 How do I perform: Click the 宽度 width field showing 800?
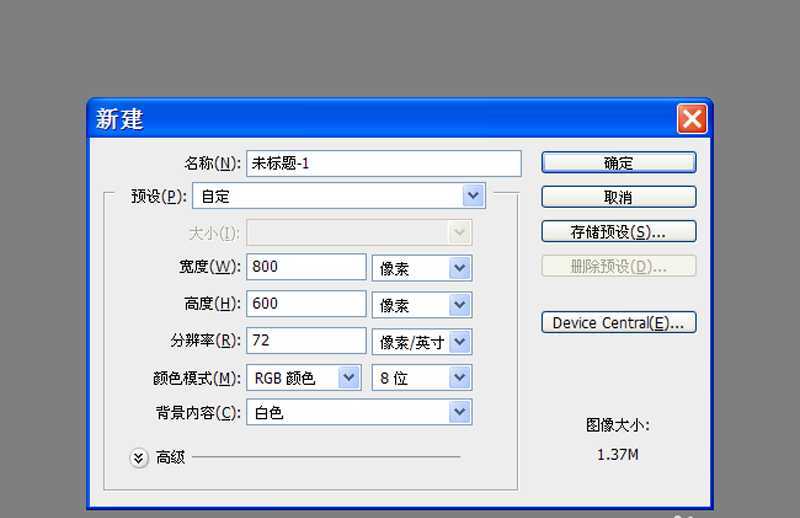tap(306, 267)
